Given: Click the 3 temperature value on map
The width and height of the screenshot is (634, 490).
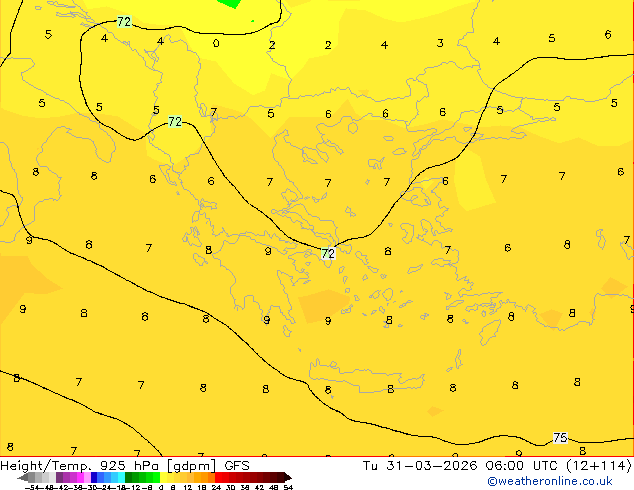Looking at the screenshot, I should pyautogui.click(x=440, y=43).
